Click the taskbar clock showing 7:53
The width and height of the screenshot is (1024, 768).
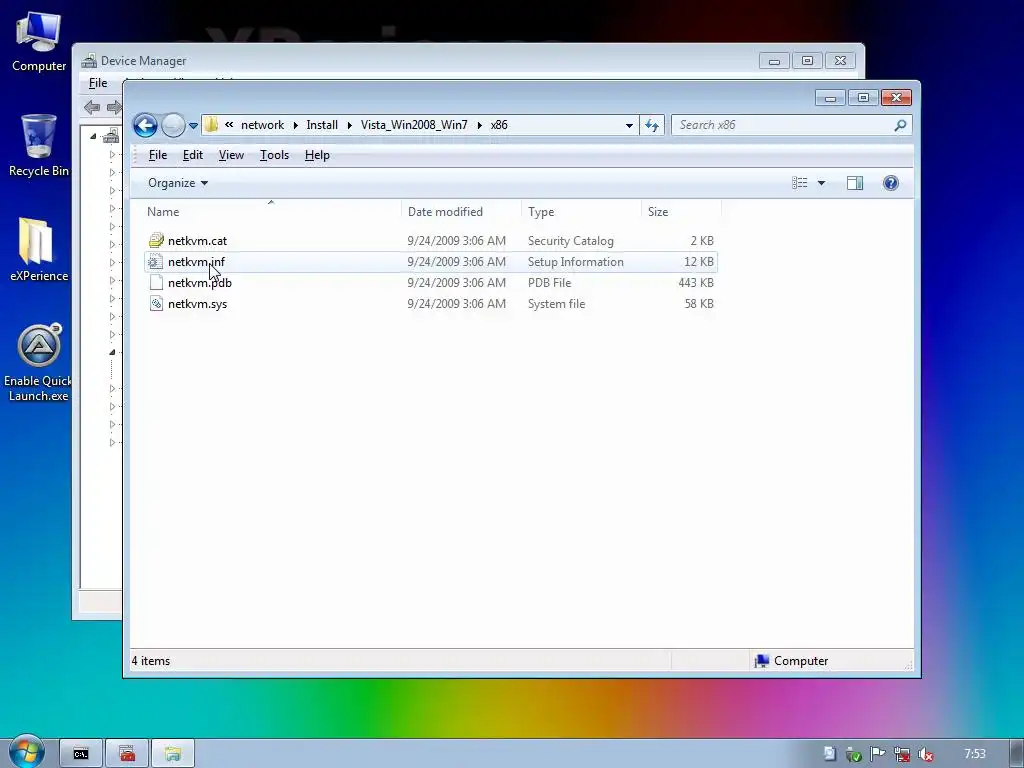[975, 754]
